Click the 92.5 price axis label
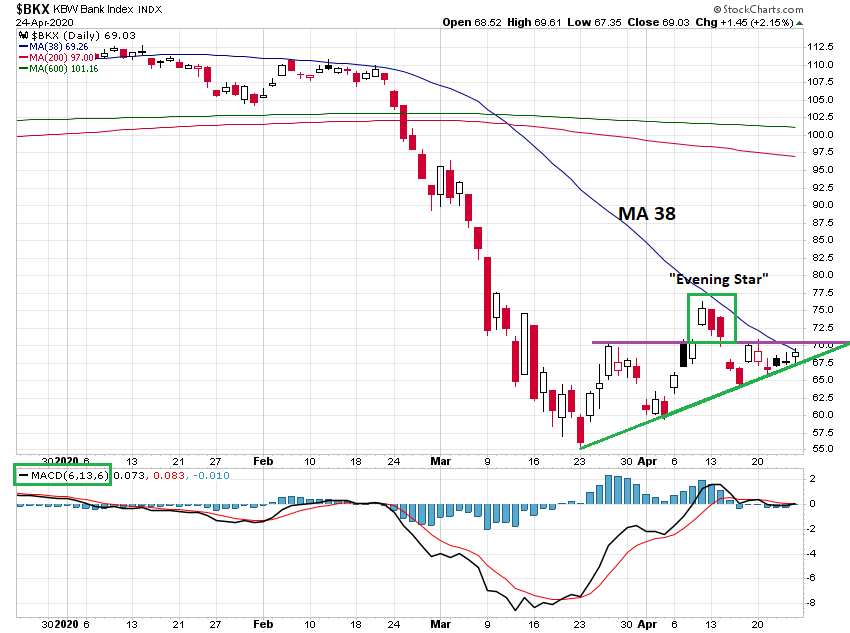 point(823,188)
